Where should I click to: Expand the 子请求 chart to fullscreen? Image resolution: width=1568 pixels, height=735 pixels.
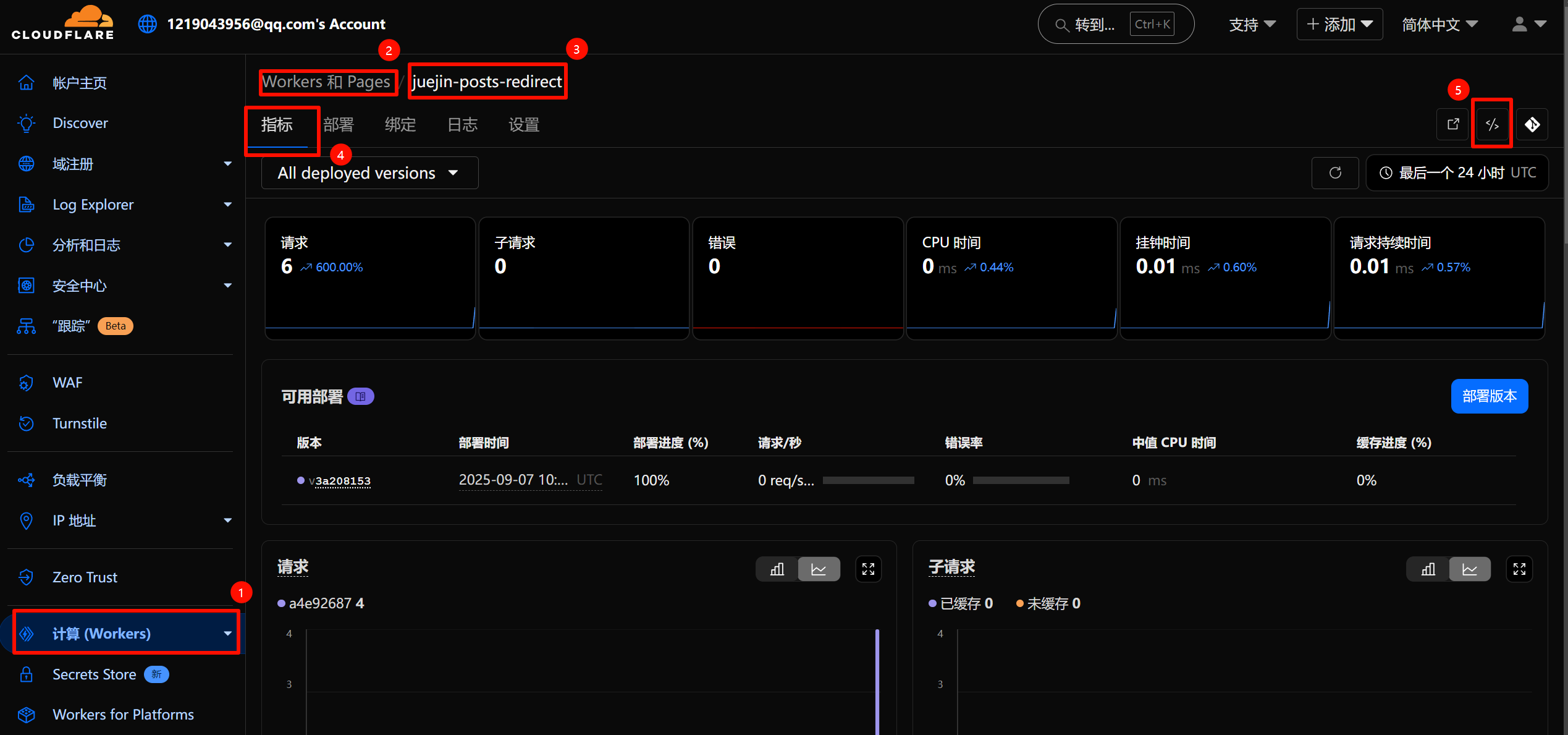click(1519, 569)
